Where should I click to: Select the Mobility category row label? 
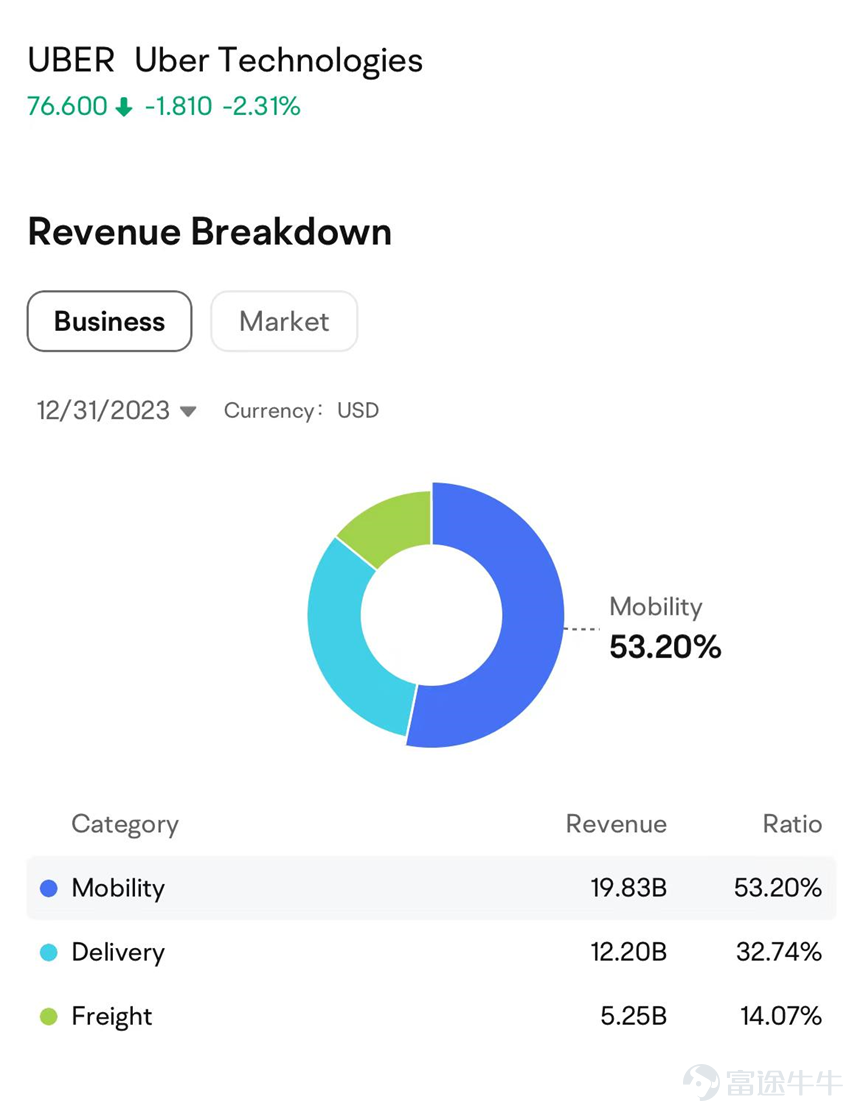point(118,888)
